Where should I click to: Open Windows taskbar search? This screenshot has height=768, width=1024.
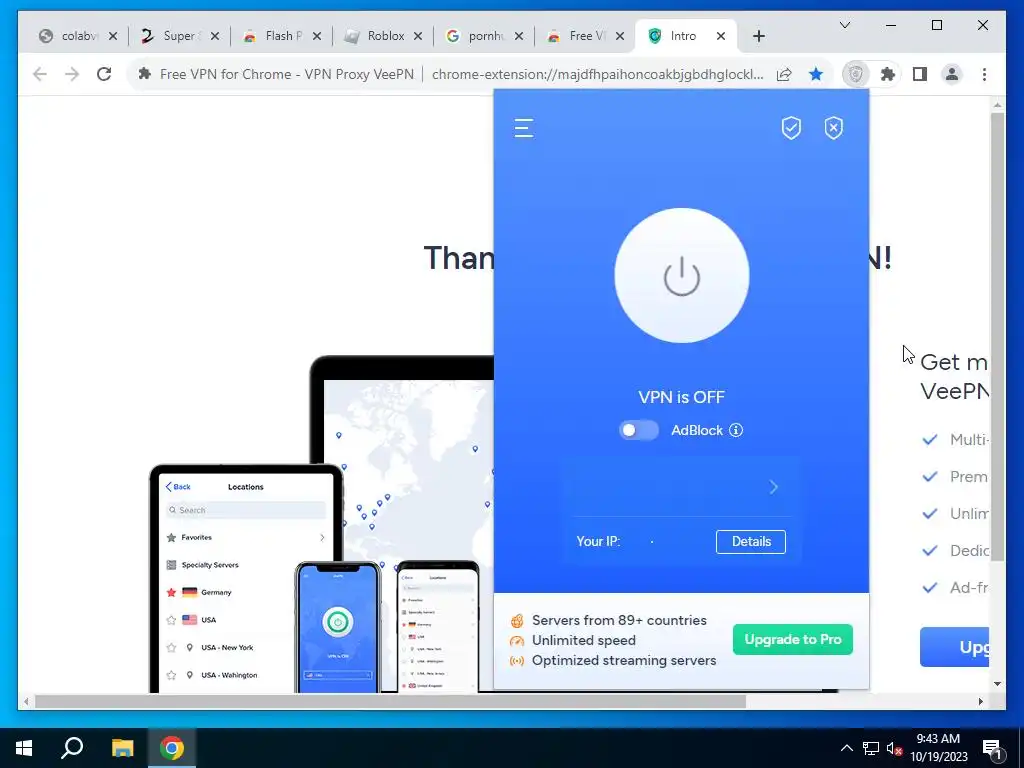(72, 748)
